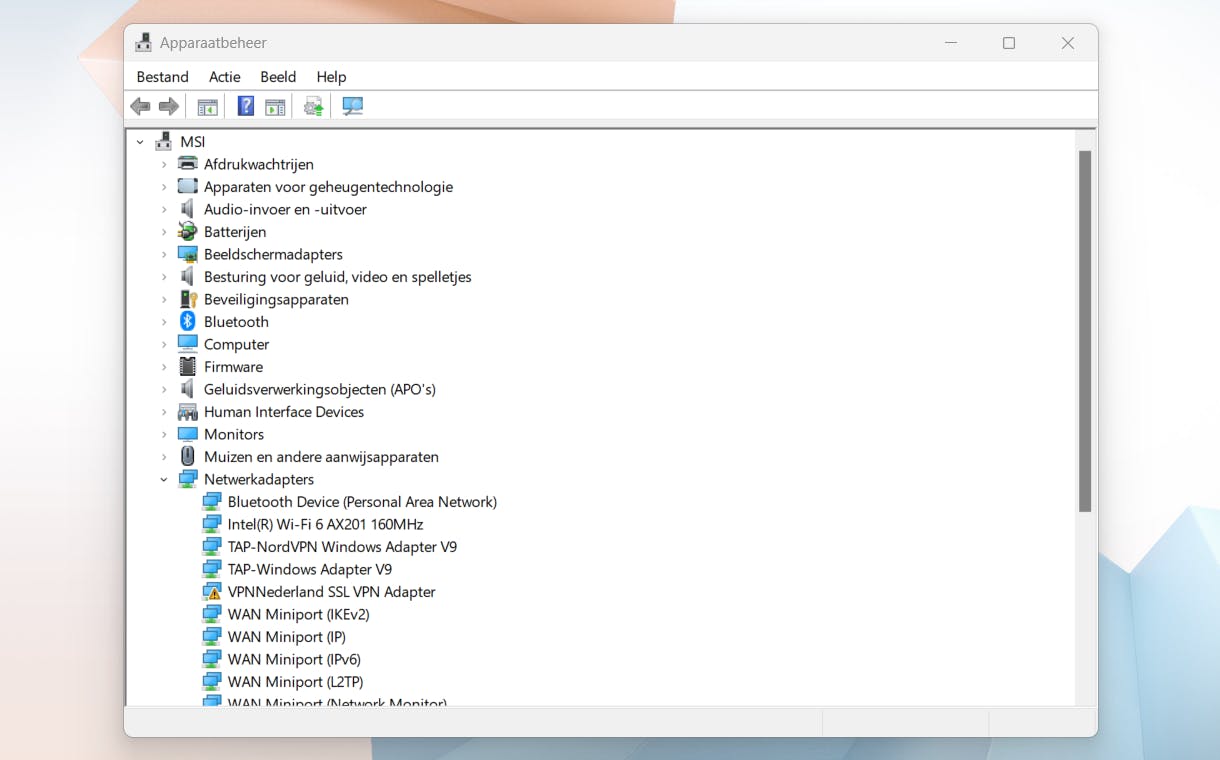This screenshot has width=1220, height=760.
Task: Select the Audio-invoer en -uitvoer label
Action: (x=285, y=209)
